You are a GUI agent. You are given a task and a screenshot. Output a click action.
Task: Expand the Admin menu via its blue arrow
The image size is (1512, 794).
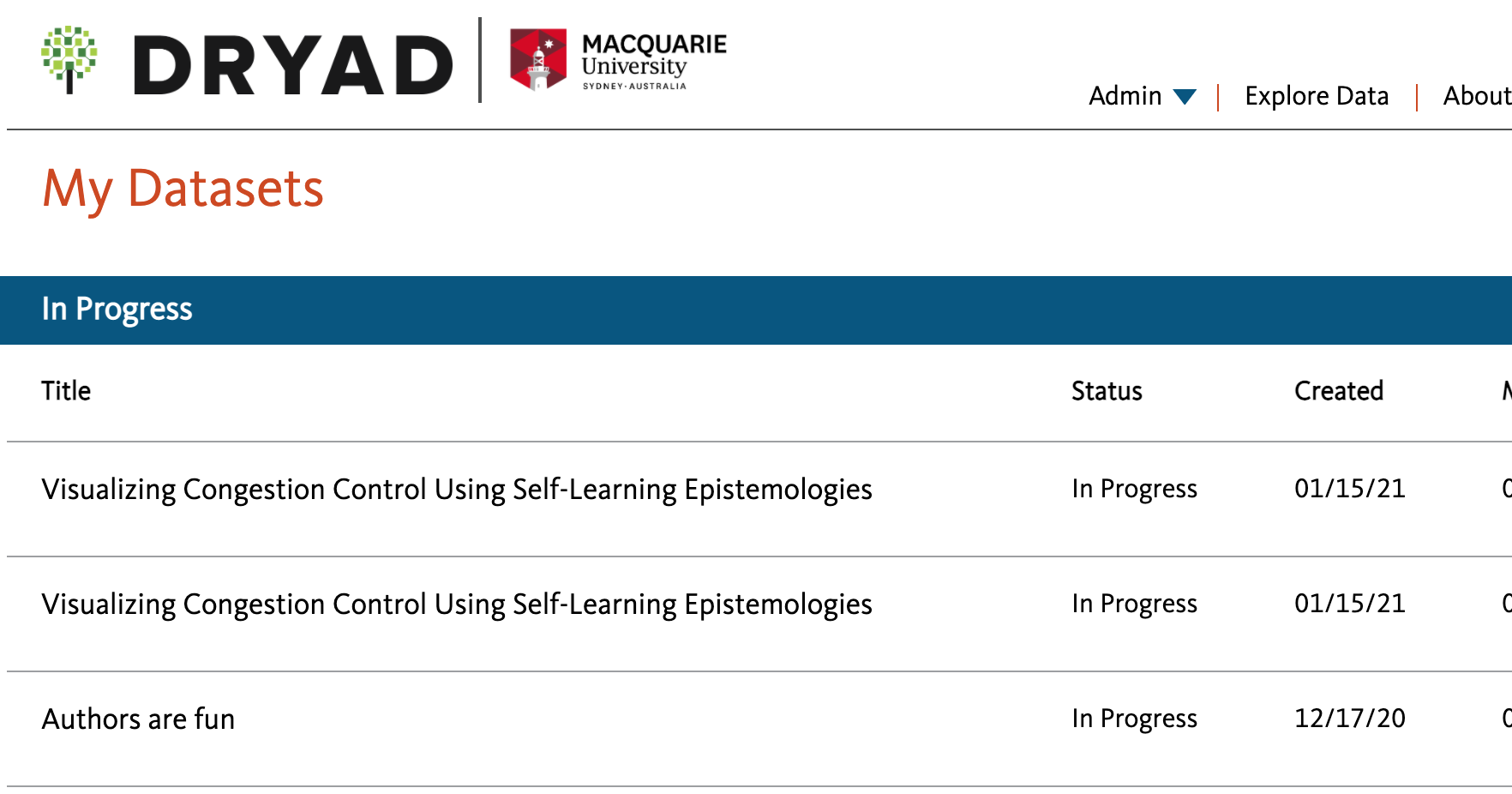(1187, 97)
